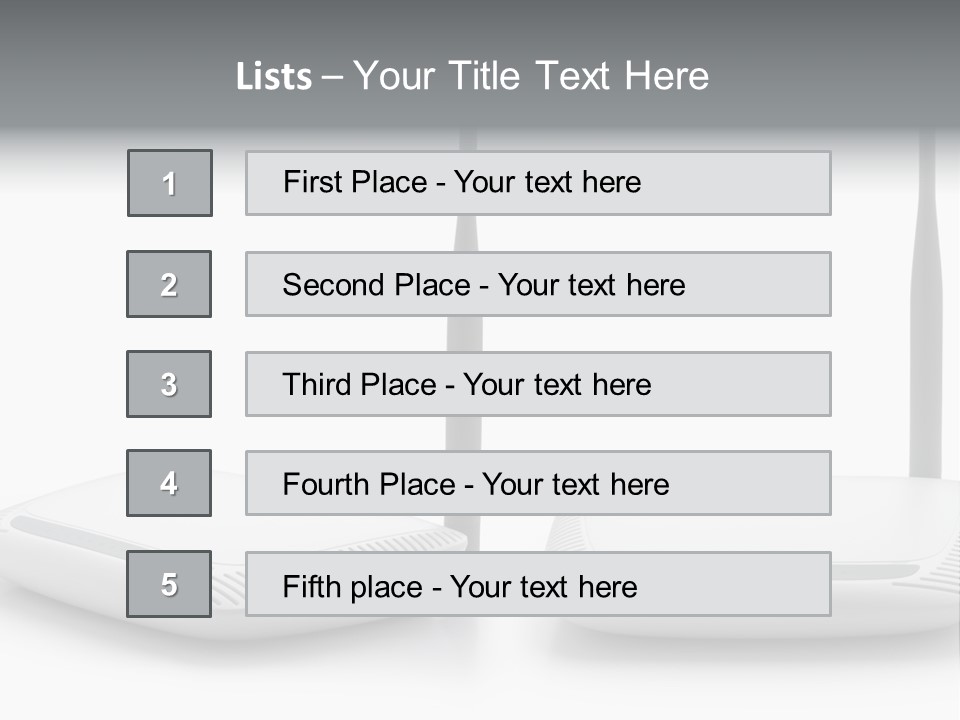Click the number 1 box
This screenshot has height=720, width=960.
(170, 183)
